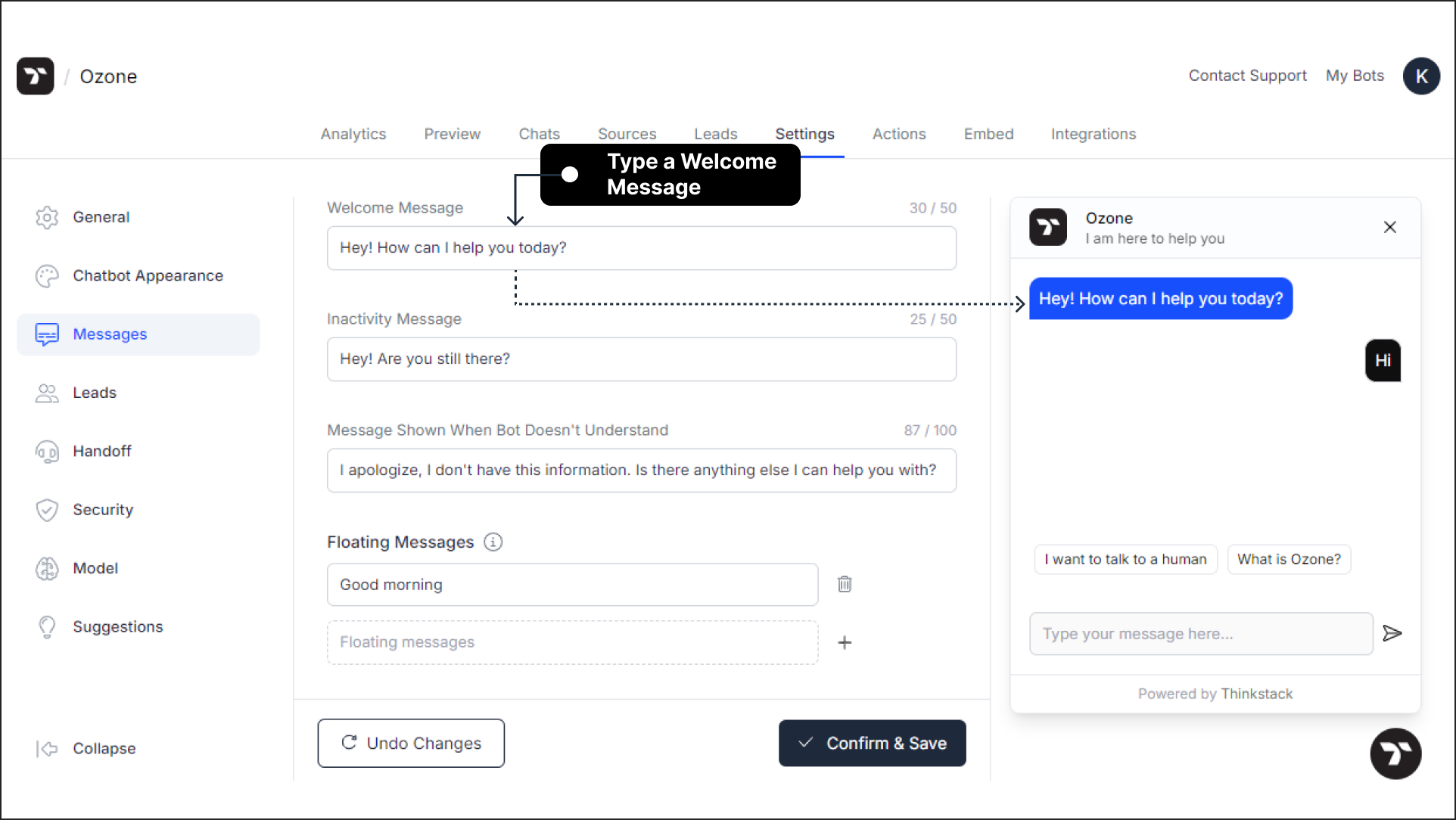Image resolution: width=1456 pixels, height=820 pixels.
Task: Click the Welcome Message input field
Action: (642, 247)
